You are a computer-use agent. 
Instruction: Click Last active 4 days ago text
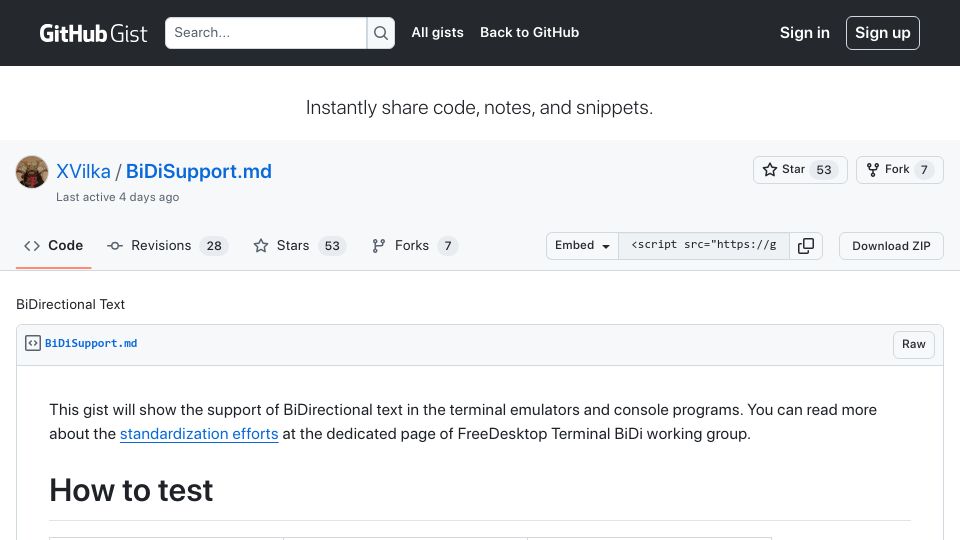click(118, 197)
